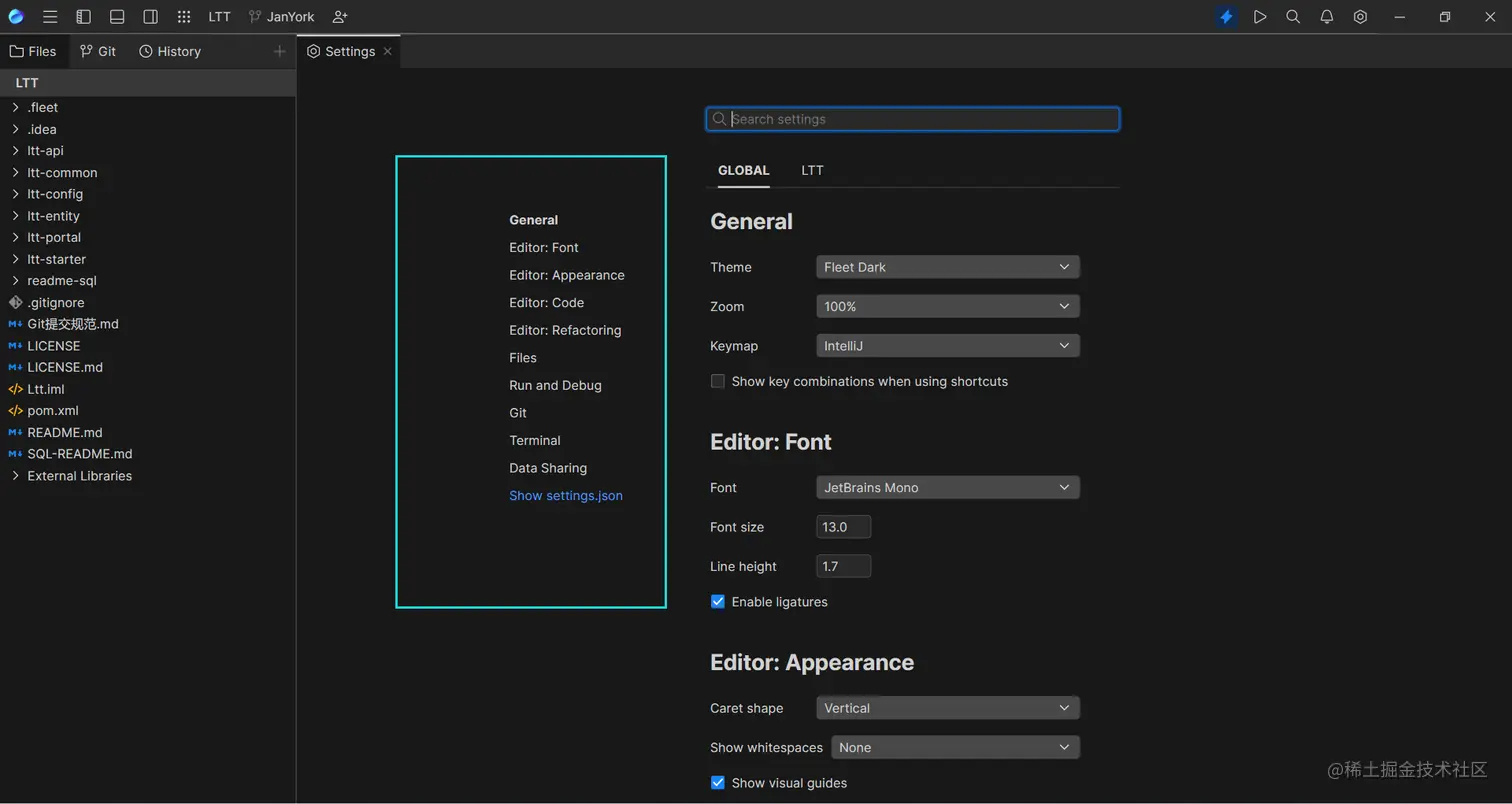Screen dimensions: 1512x804
Task: Expand the ltt-config folder
Action: pyautogui.click(x=15, y=194)
